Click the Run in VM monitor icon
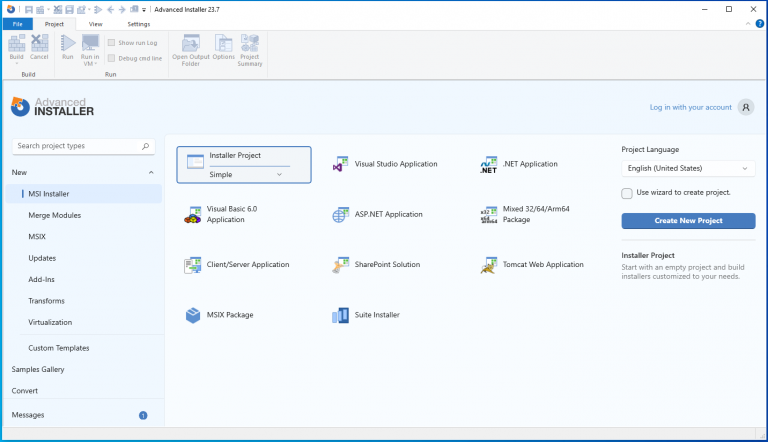The image size is (768, 442). (x=90, y=43)
